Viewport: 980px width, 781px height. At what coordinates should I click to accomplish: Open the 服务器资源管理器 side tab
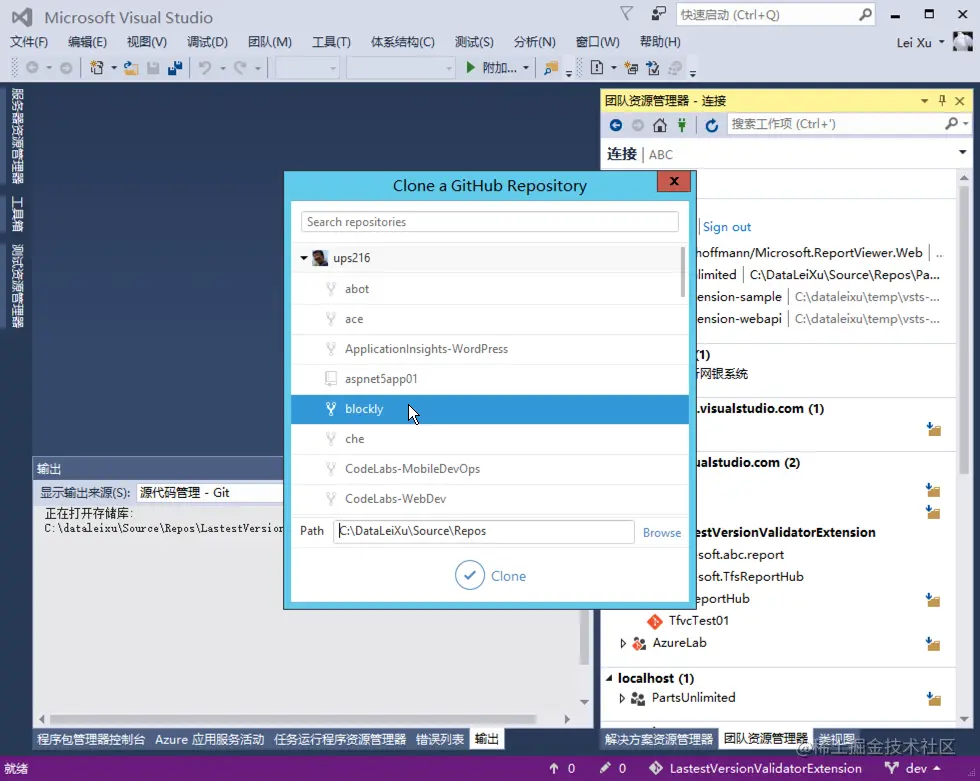point(18,136)
